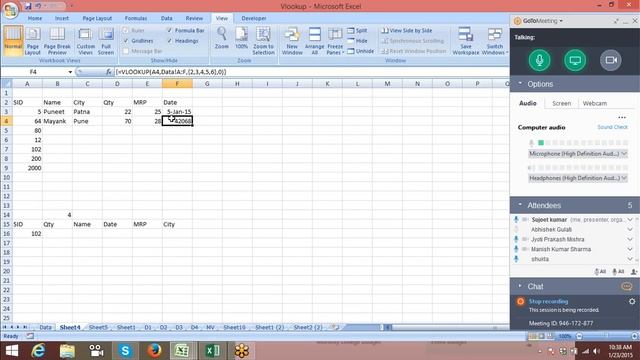Open recording settings gear icon
Image resolution: width=640 pixels, height=360 pixels.
[632, 302]
